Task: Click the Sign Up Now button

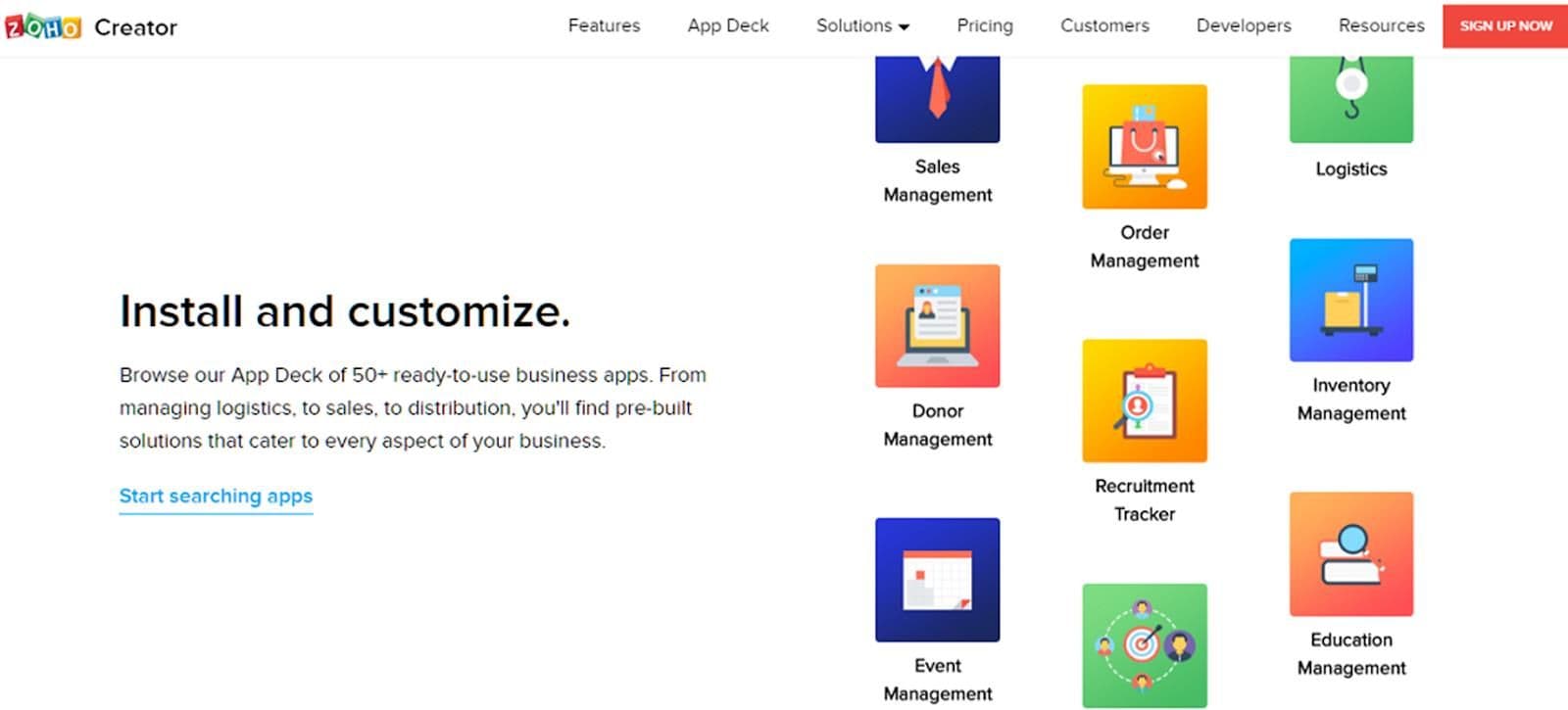Action: [1505, 25]
